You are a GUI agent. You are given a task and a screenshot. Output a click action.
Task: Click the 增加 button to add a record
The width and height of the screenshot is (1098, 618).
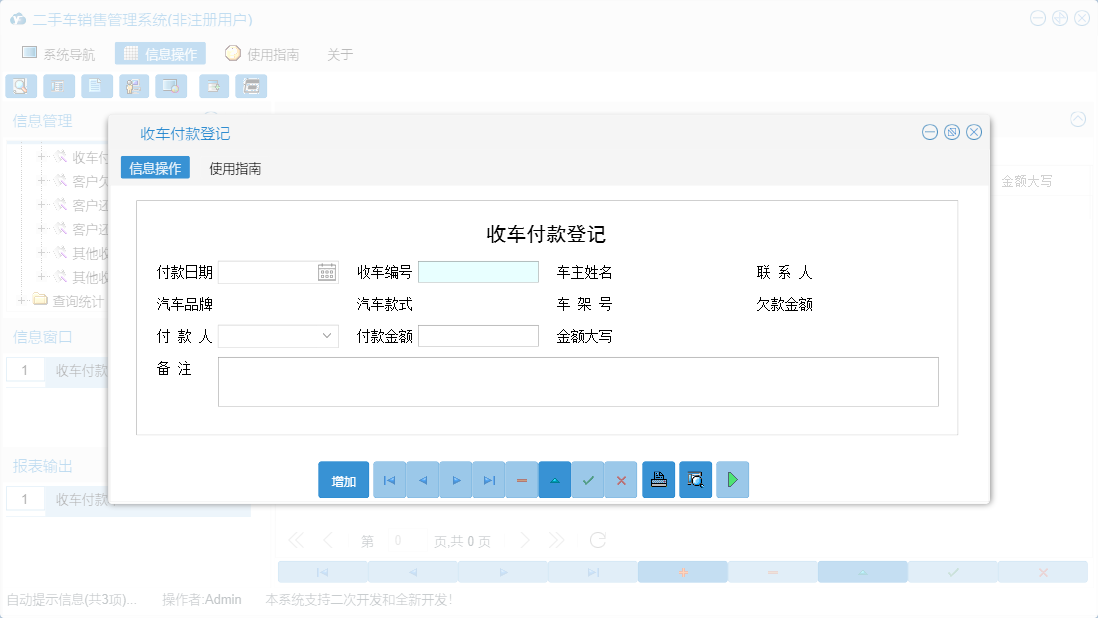tap(343, 479)
